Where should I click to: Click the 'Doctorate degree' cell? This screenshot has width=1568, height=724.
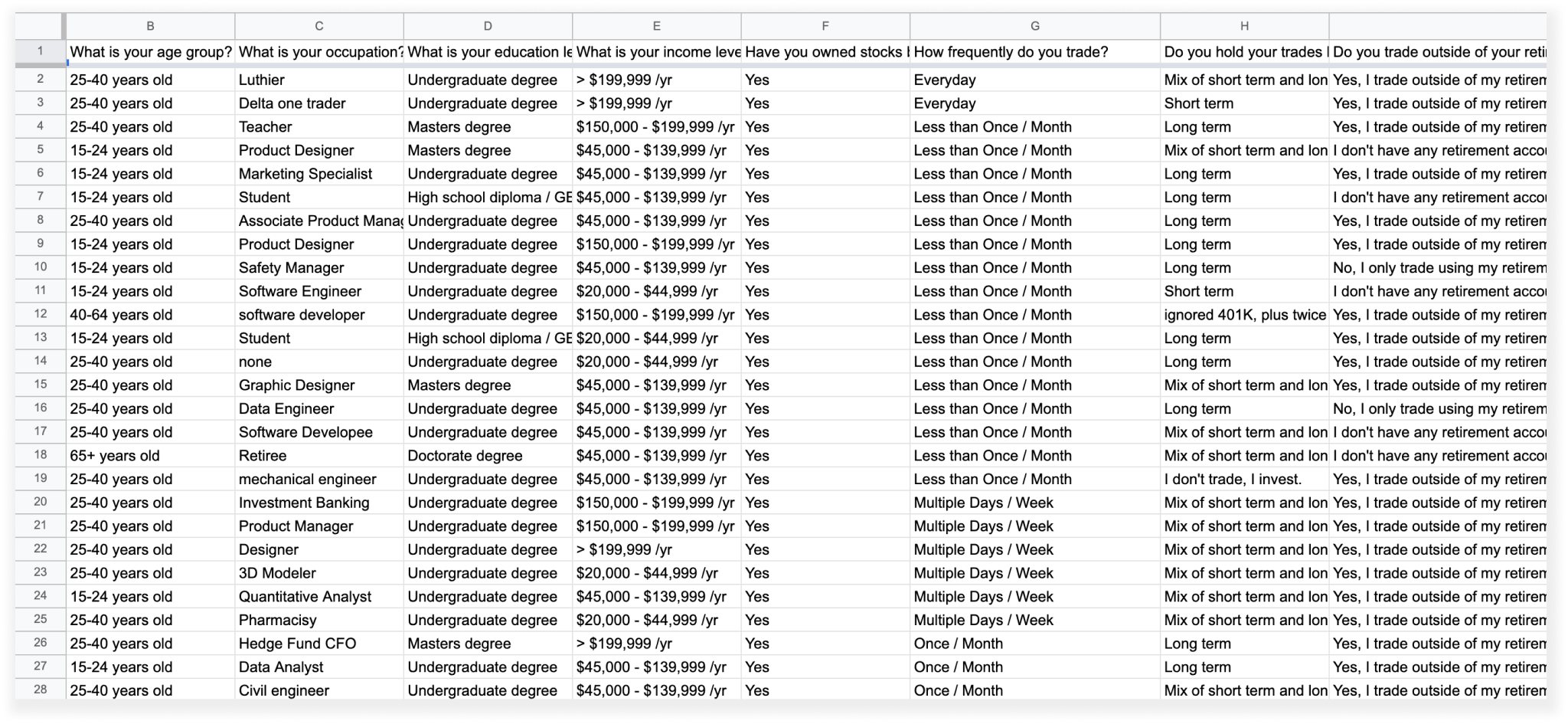[x=488, y=456]
